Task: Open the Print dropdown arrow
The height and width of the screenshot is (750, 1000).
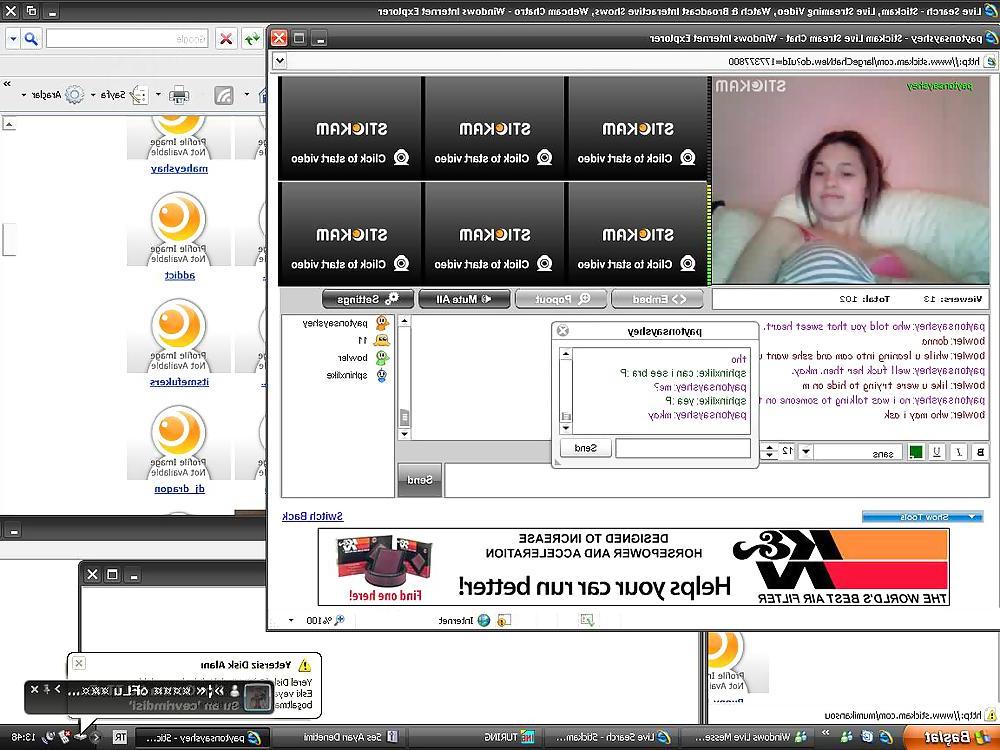Action: point(159,94)
